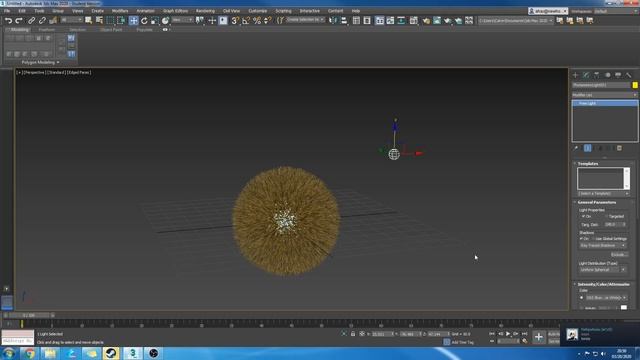Click the Mirror tool icon

click(x=333, y=20)
